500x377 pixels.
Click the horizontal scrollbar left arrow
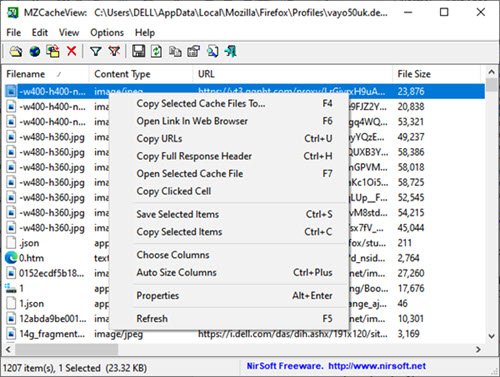[x=8, y=349]
